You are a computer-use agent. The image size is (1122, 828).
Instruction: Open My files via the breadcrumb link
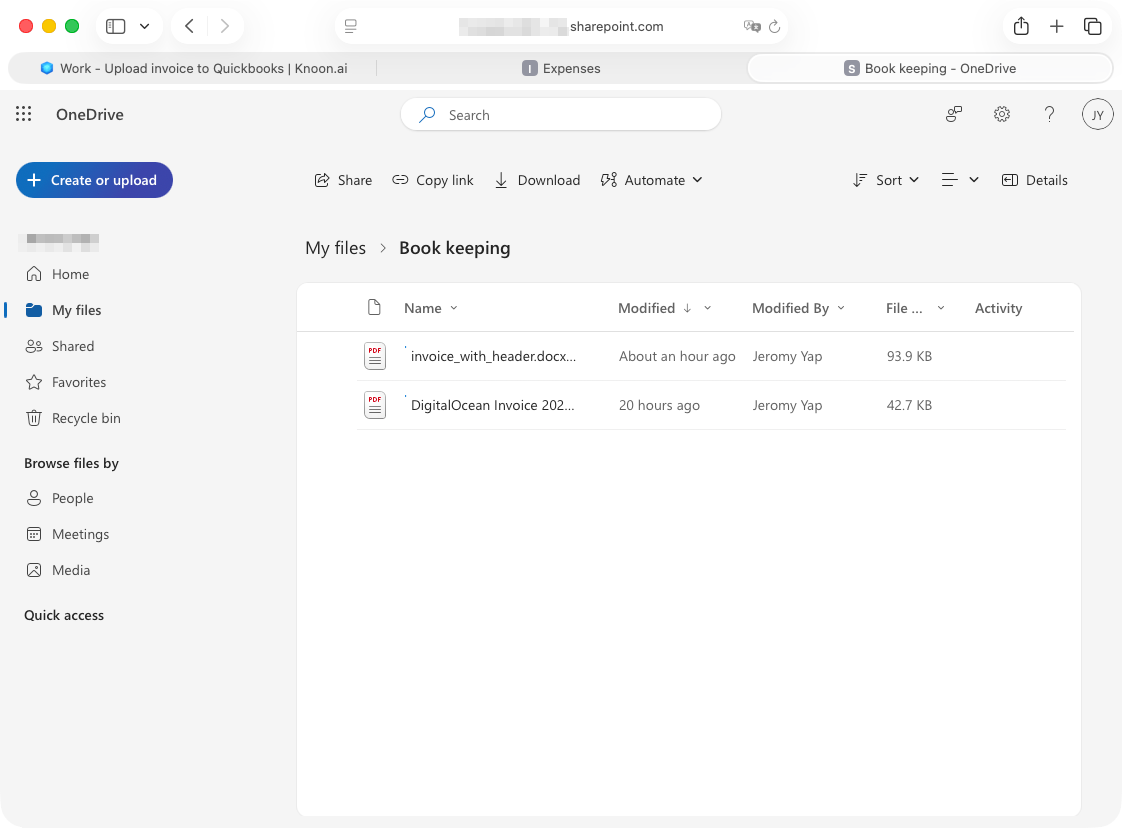coord(335,247)
